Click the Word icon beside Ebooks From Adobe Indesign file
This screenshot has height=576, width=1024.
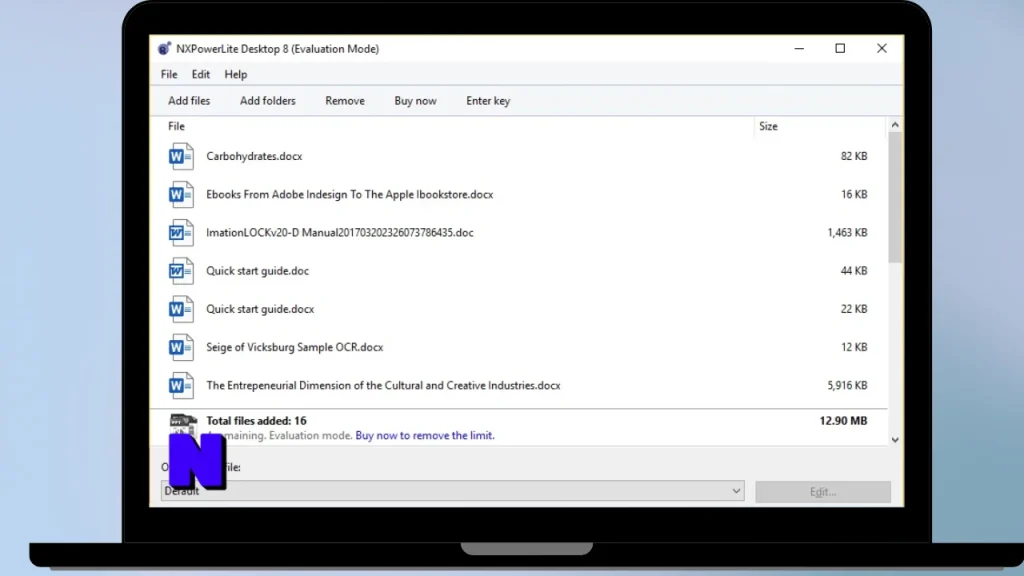181,195
